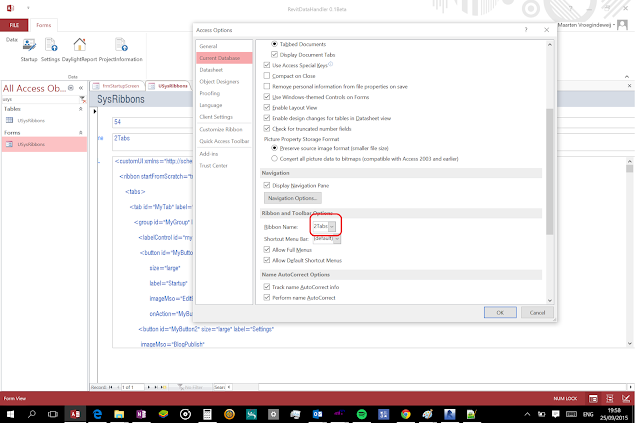Viewport: 640px width, 423px height.
Task: Click the Access Options vertical scrollbar
Action: coord(550,171)
